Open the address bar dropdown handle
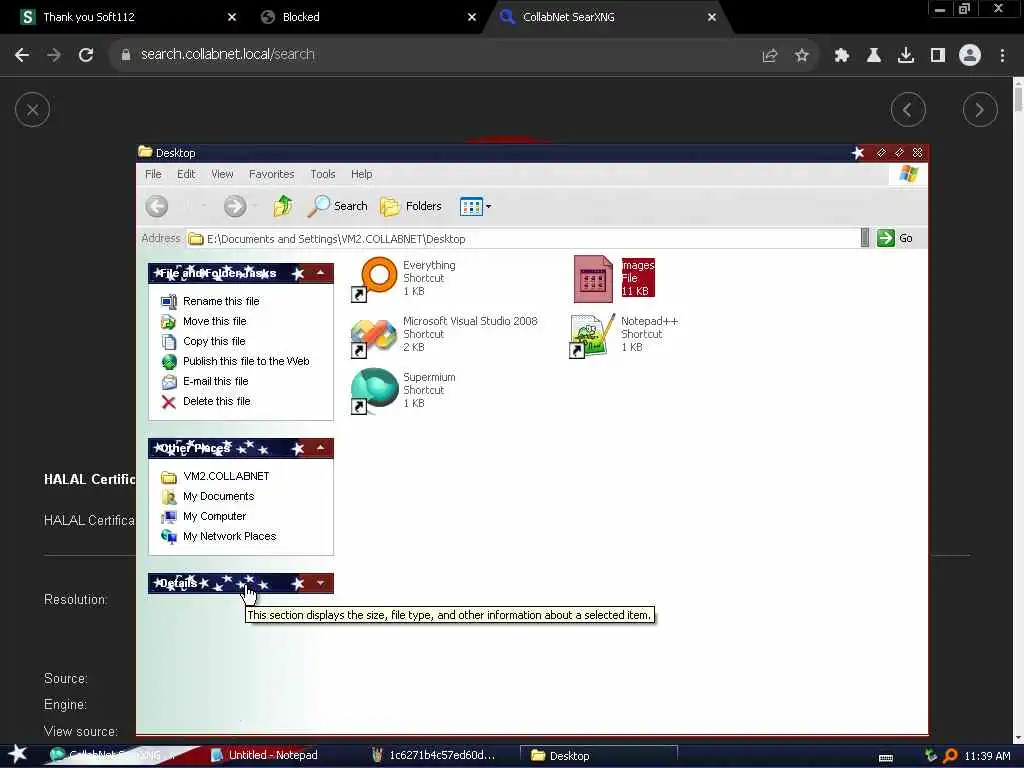1024x768 pixels. point(865,238)
